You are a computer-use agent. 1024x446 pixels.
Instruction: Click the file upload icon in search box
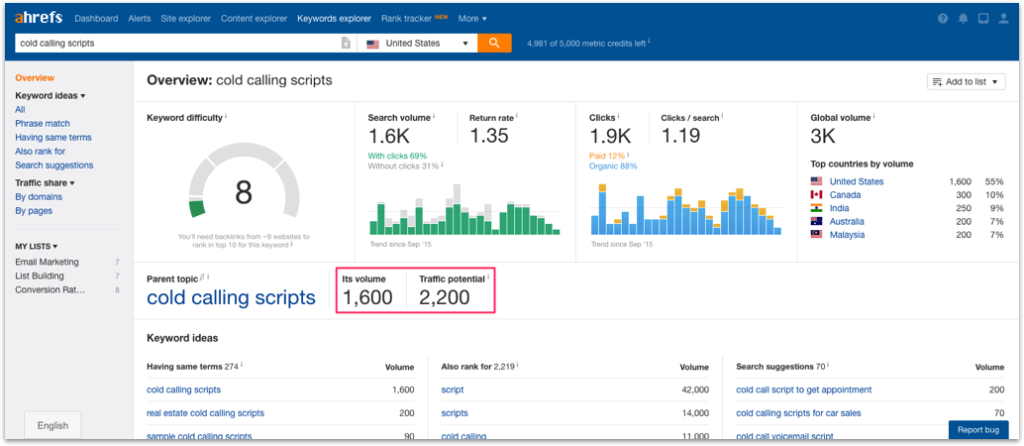346,43
